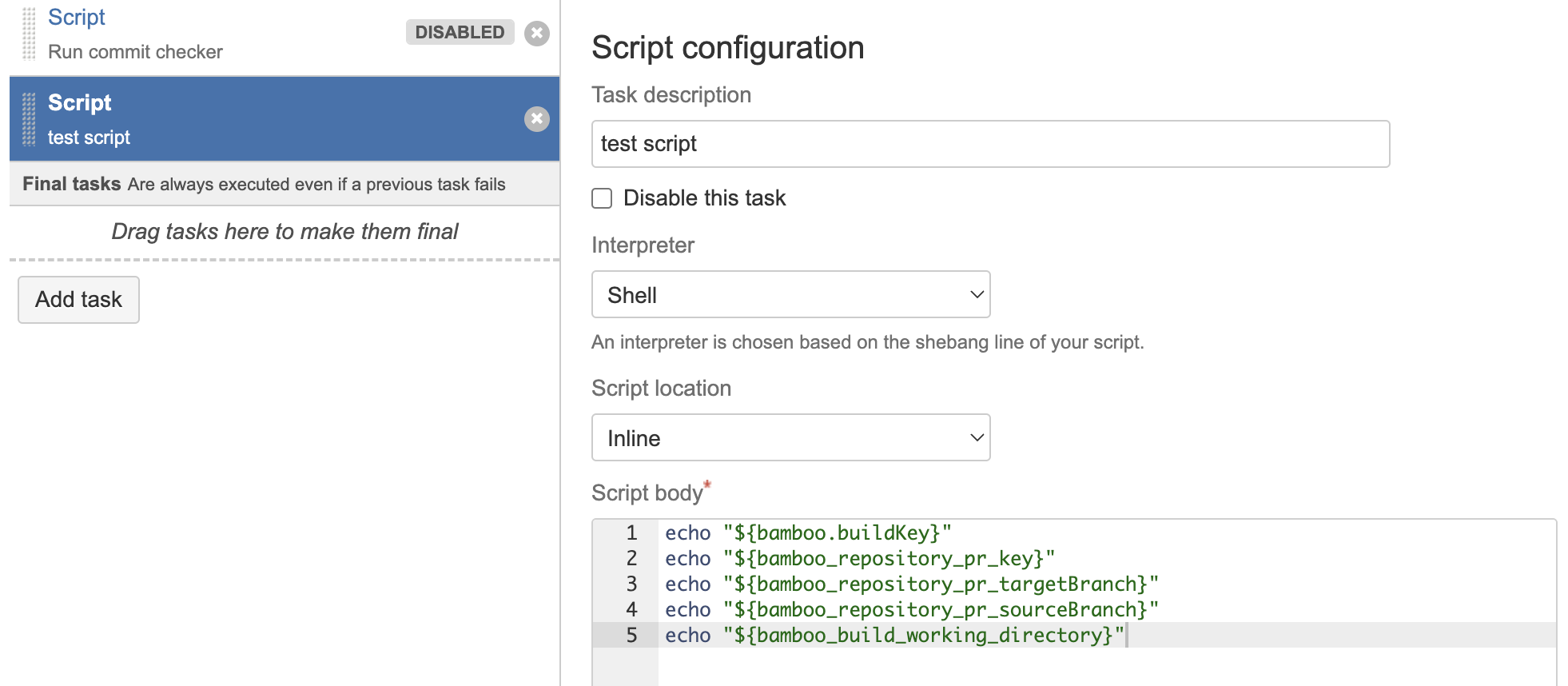Click the Add task button
The height and width of the screenshot is (686, 1568).
pyautogui.click(x=78, y=300)
